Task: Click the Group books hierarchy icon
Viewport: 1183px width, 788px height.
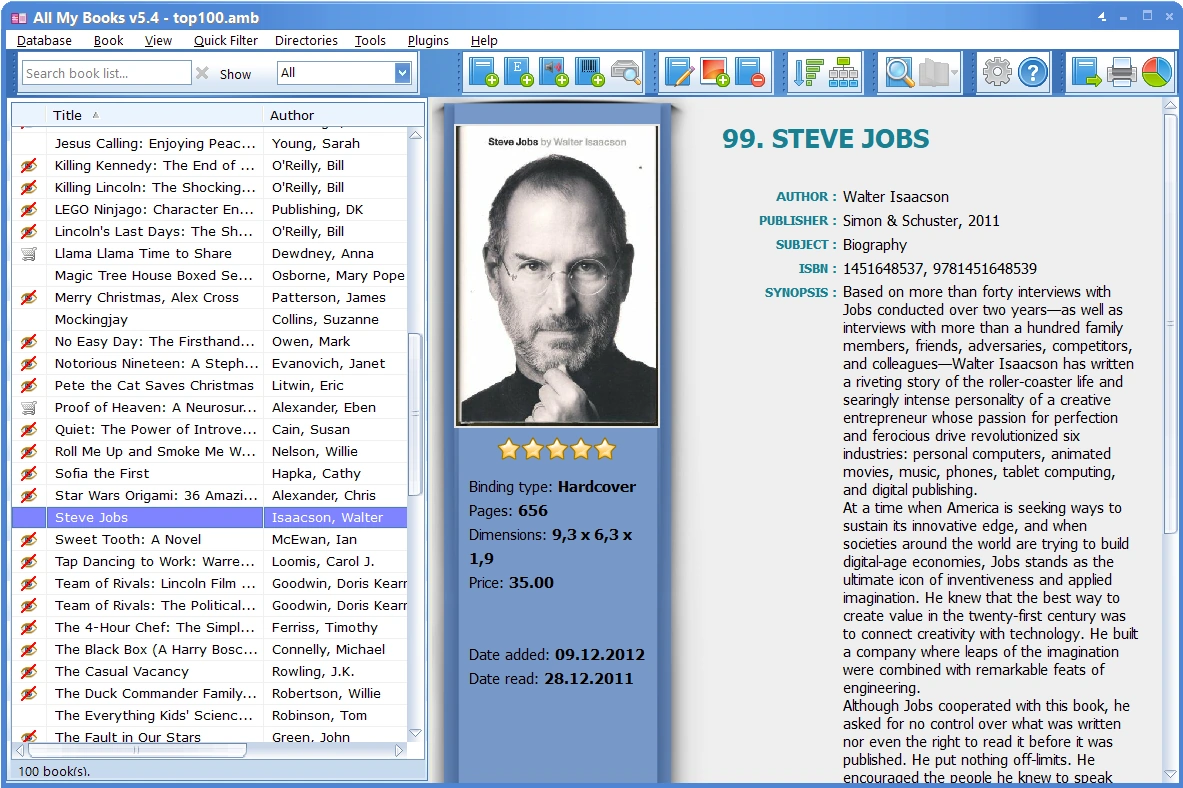Action: click(843, 72)
